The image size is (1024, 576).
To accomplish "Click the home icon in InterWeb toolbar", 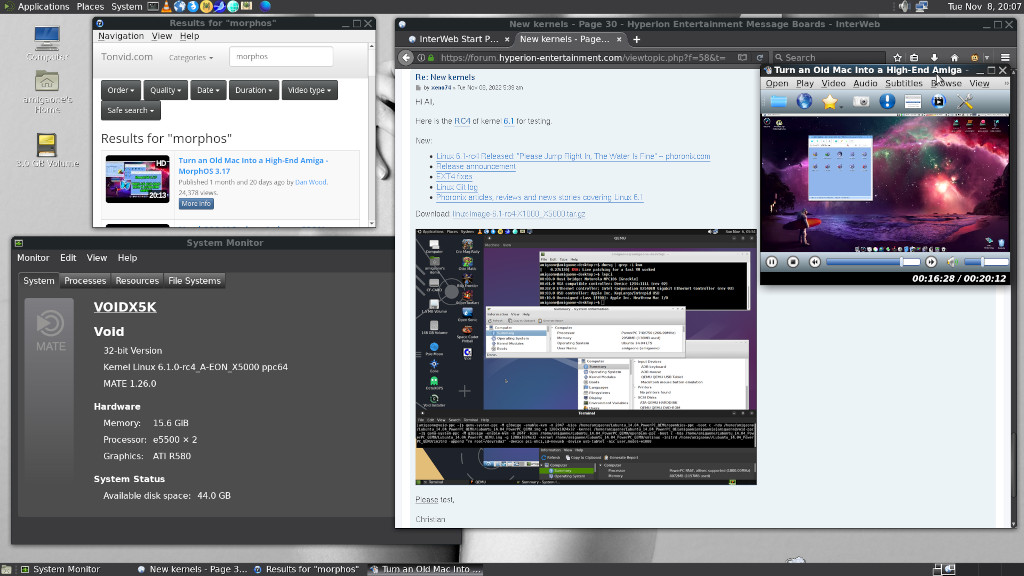I will (x=954, y=57).
